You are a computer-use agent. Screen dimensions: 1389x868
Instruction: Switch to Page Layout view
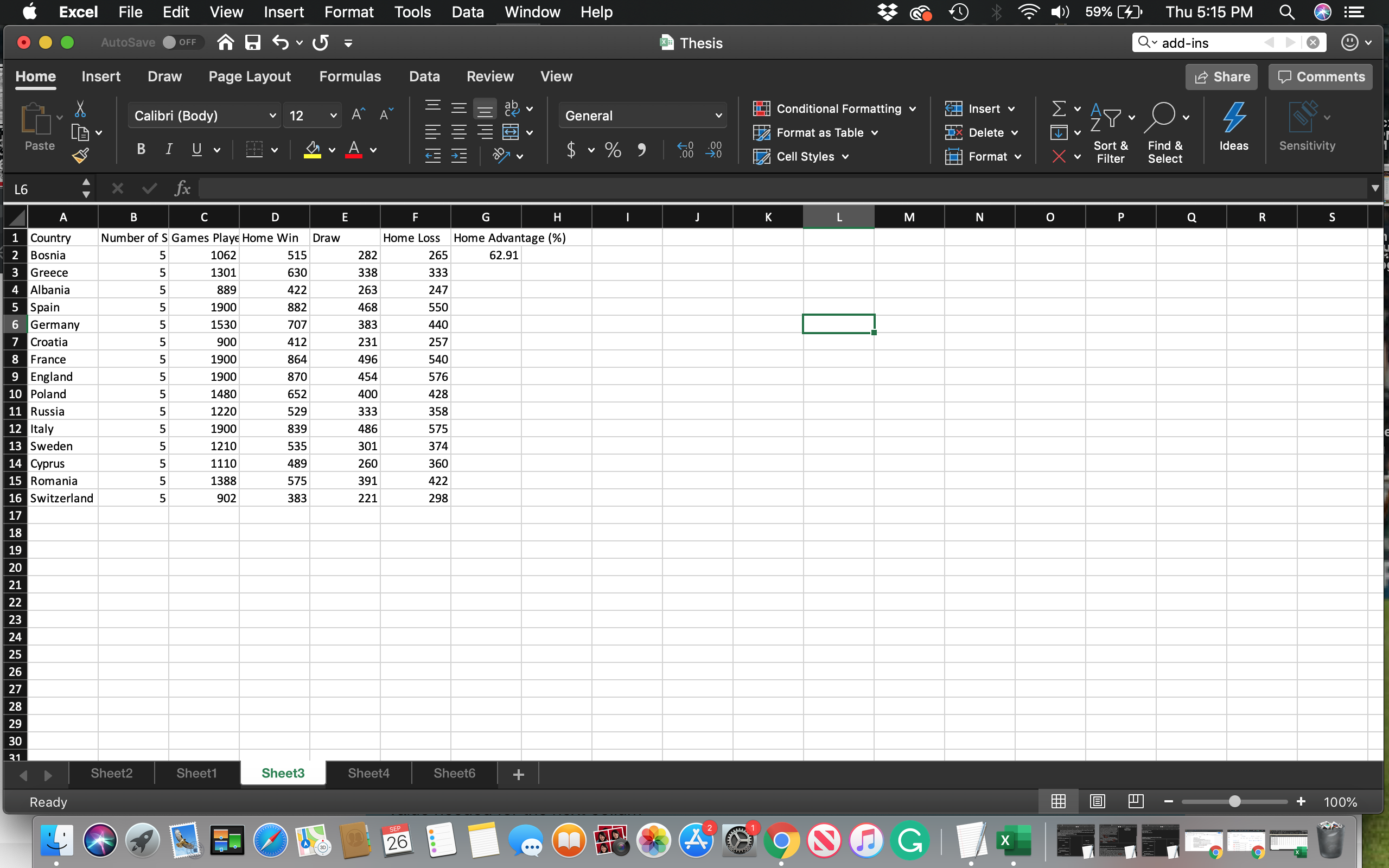(1097, 801)
